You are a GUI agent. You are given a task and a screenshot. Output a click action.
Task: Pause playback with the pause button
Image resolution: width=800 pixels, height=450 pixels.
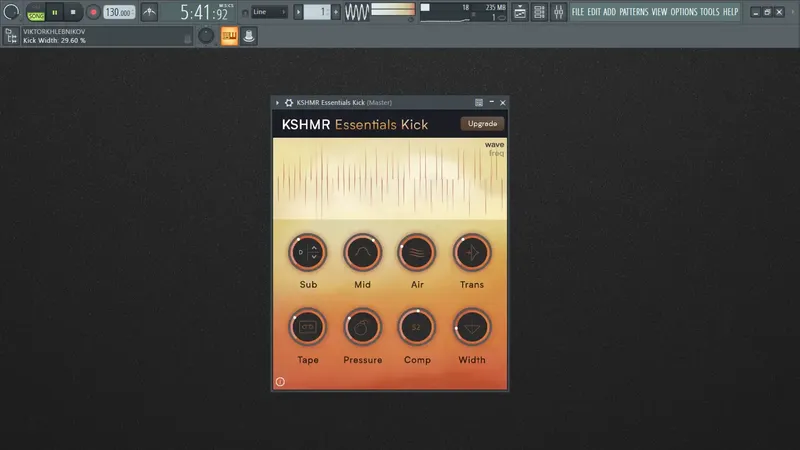coord(55,12)
